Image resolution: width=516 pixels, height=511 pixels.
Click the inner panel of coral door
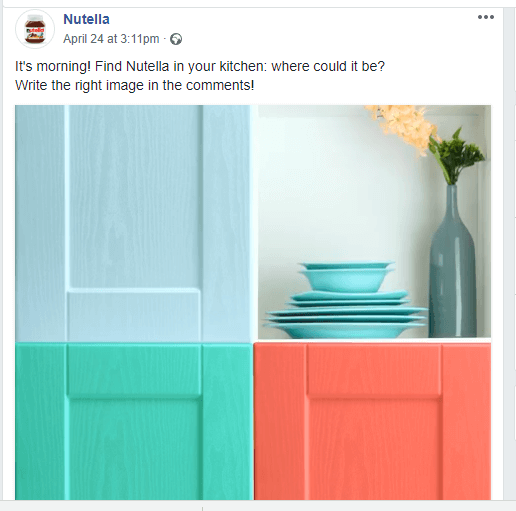(374, 447)
